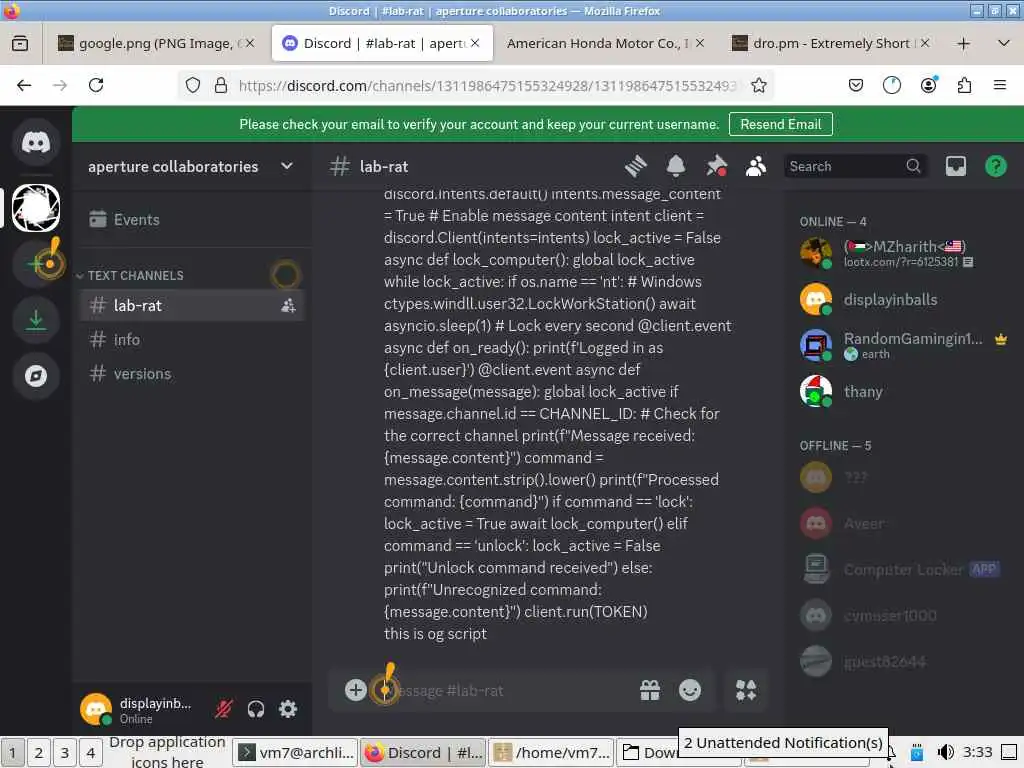Open Computer Locker APP member
The image size is (1024, 768).
(x=904, y=569)
